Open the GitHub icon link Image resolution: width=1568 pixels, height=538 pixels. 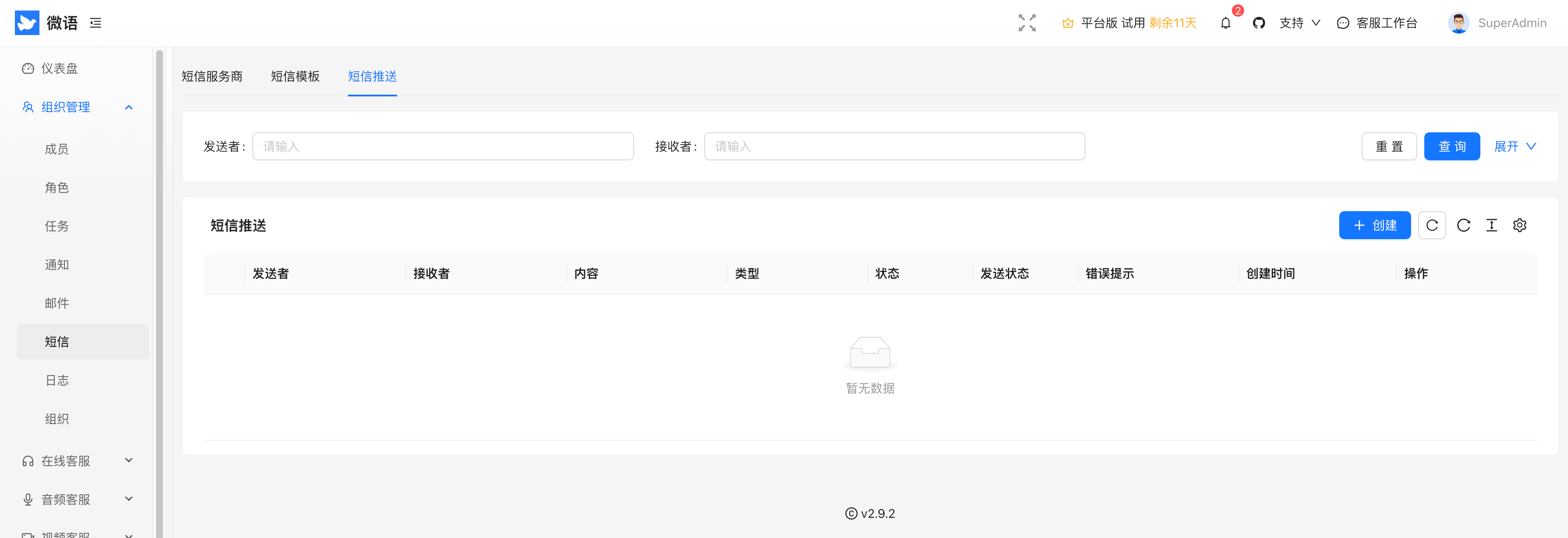(x=1259, y=23)
